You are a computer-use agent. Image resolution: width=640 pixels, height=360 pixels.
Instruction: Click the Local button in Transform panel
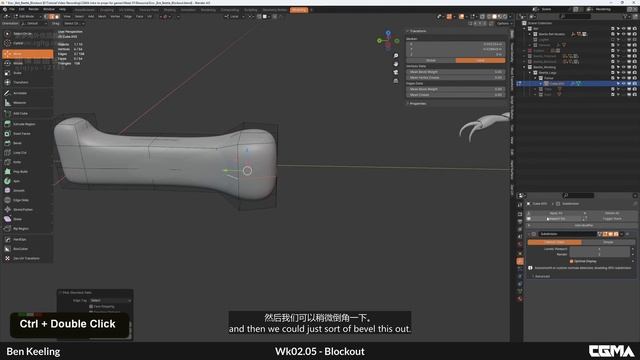[x=480, y=60]
